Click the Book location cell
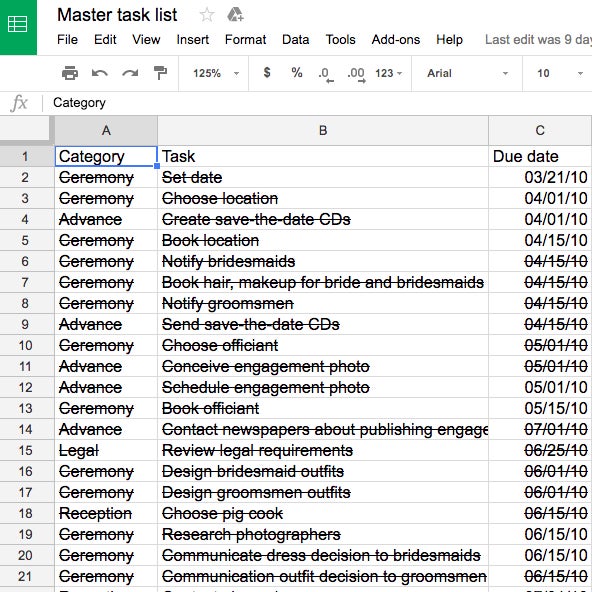 click(x=323, y=240)
